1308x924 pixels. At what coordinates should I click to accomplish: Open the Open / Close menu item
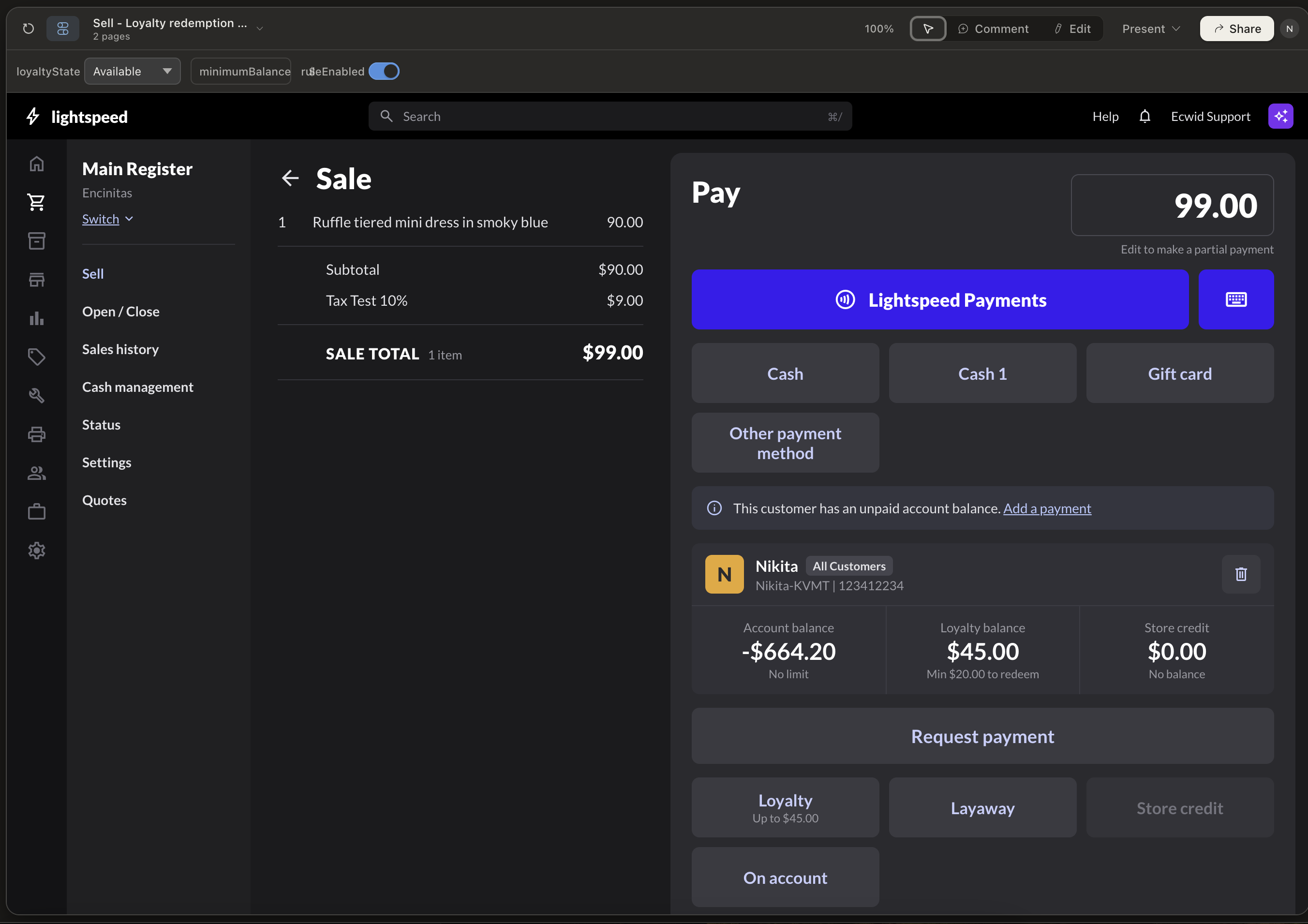pos(121,312)
